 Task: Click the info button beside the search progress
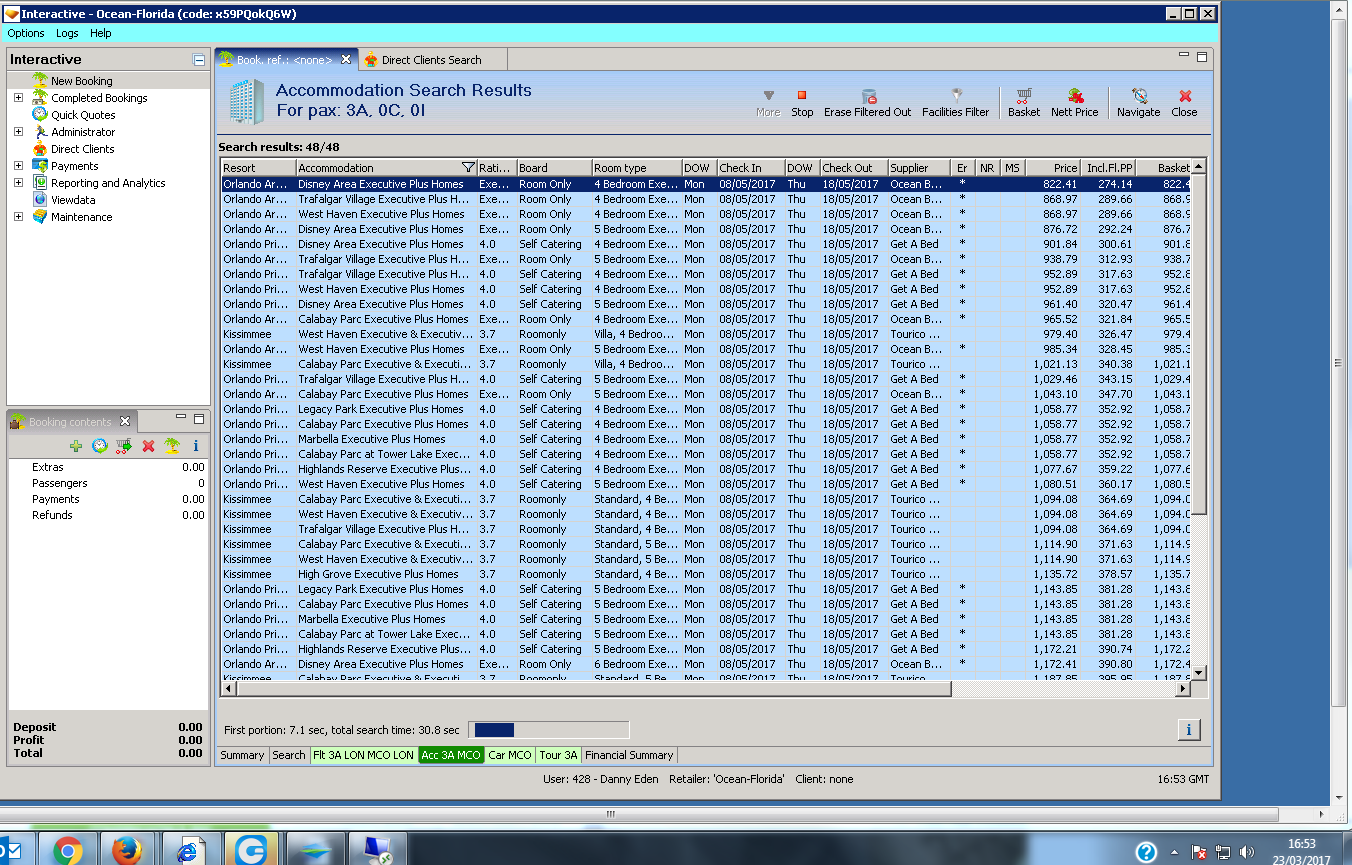pyautogui.click(x=1189, y=730)
